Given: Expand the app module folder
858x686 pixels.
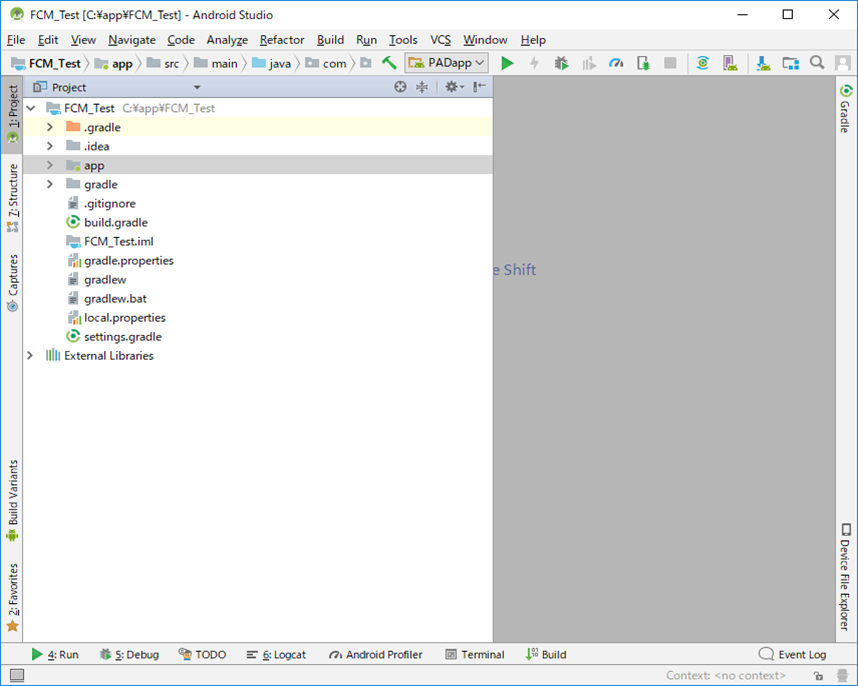Looking at the screenshot, I should click(x=50, y=165).
